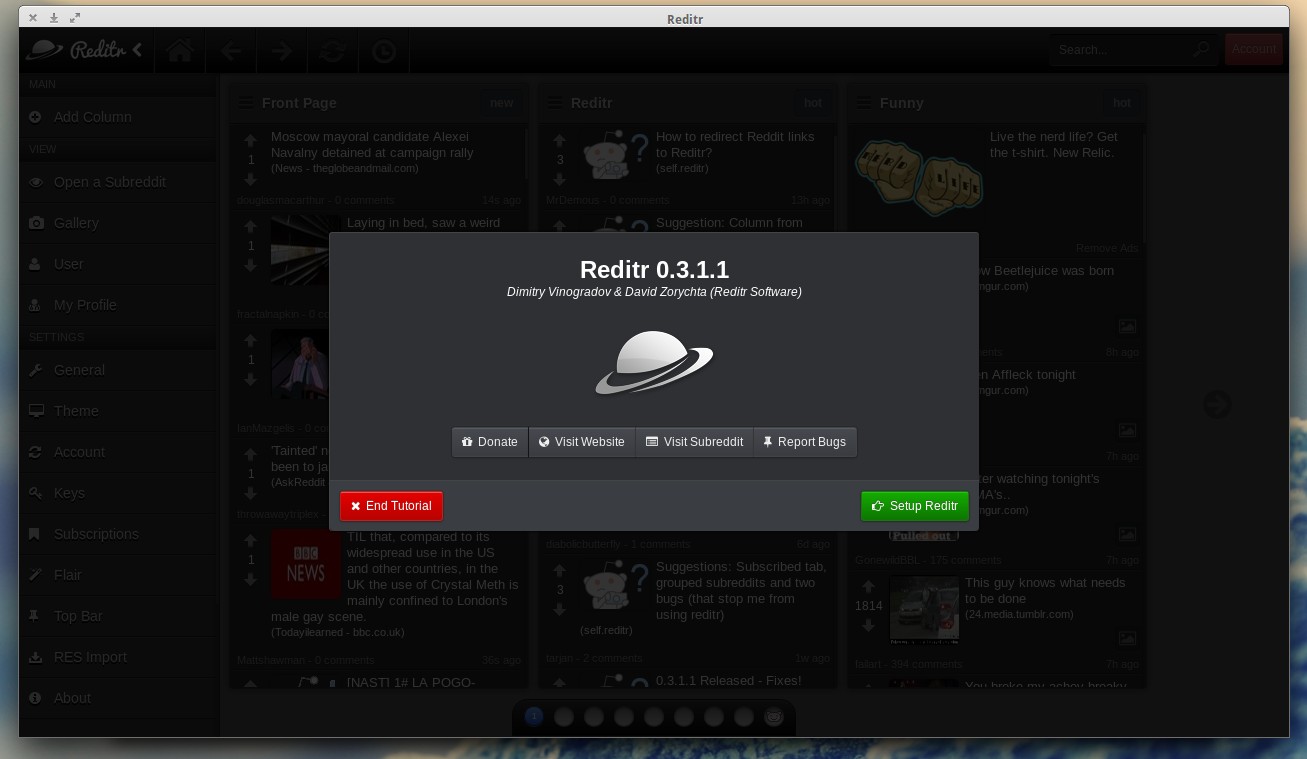Collapse the sidebar with the chevron by the logo
This screenshot has width=1307, height=759.
click(137, 49)
